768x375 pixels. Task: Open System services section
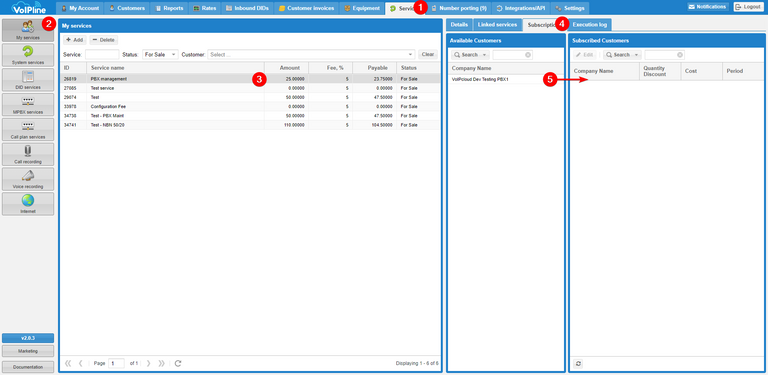click(28, 55)
